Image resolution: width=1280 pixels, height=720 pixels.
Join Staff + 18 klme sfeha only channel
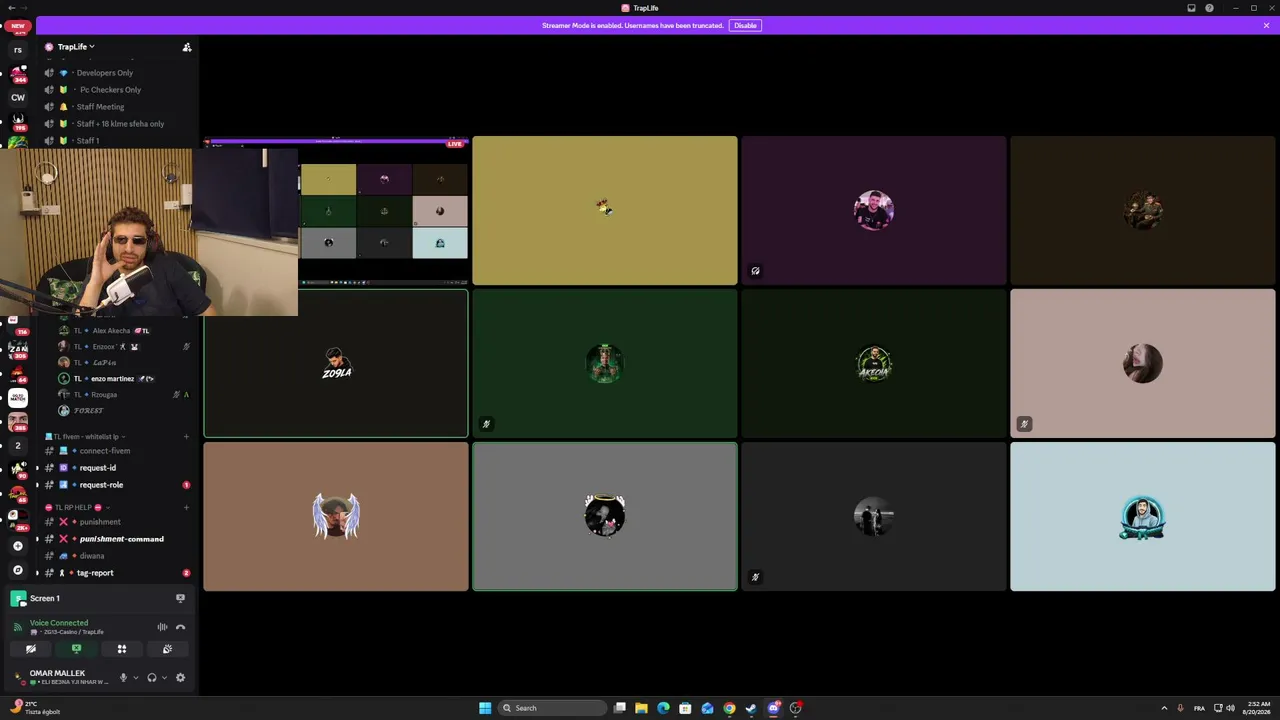pyautogui.click(x=120, y=124)
